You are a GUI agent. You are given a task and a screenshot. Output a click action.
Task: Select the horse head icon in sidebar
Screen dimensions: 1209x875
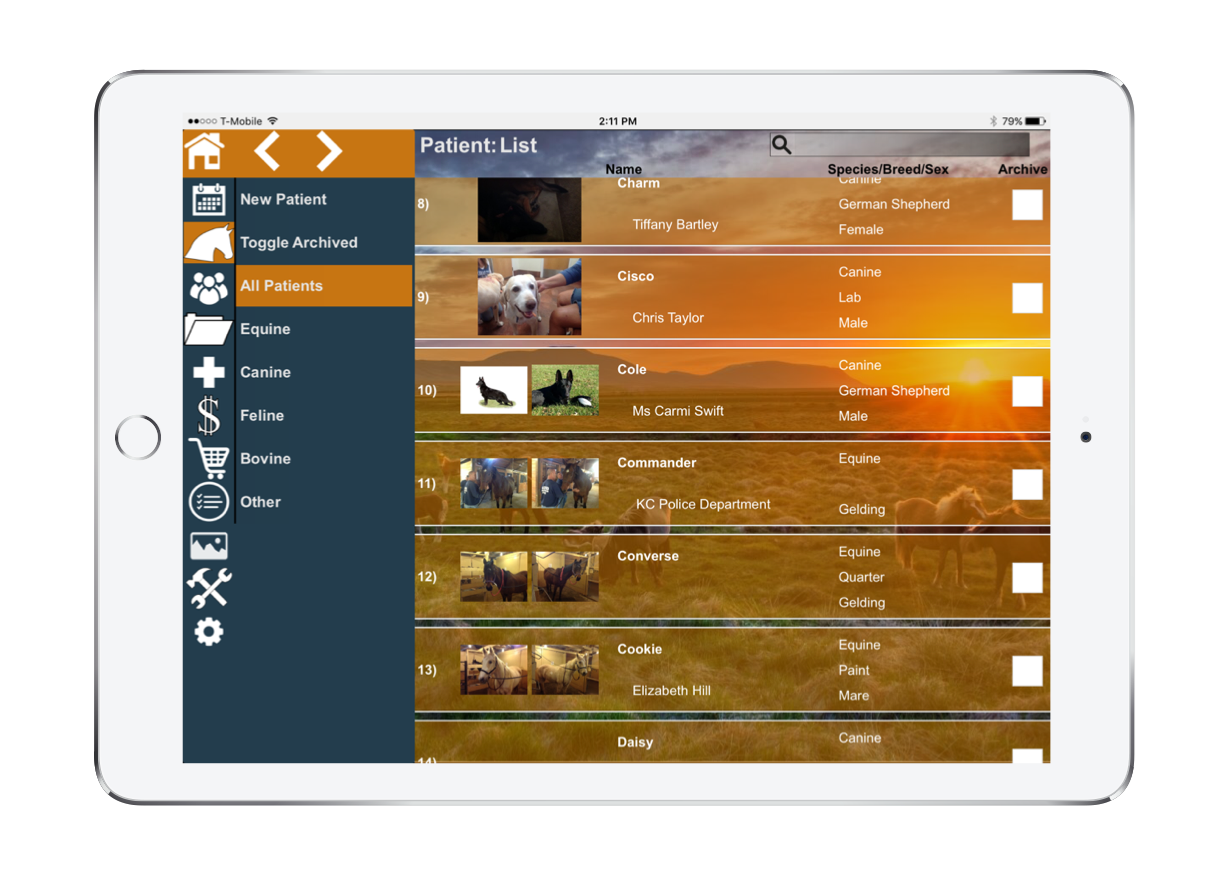point(209,242)
